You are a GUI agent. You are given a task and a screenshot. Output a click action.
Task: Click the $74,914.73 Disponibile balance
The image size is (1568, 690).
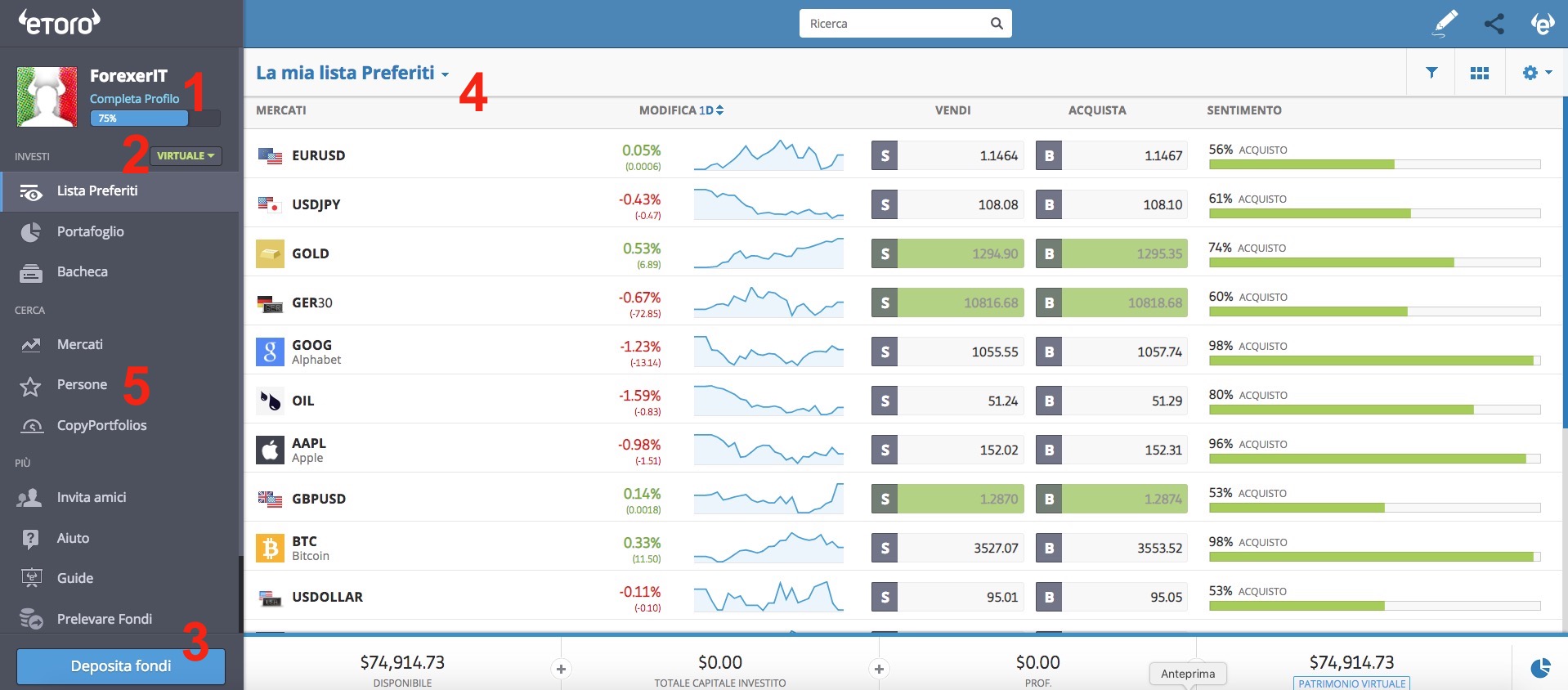[x=402, y=662]
